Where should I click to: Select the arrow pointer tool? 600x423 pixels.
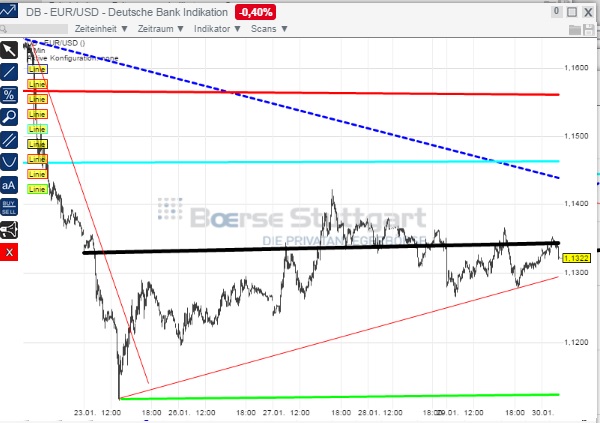(9, 50)
